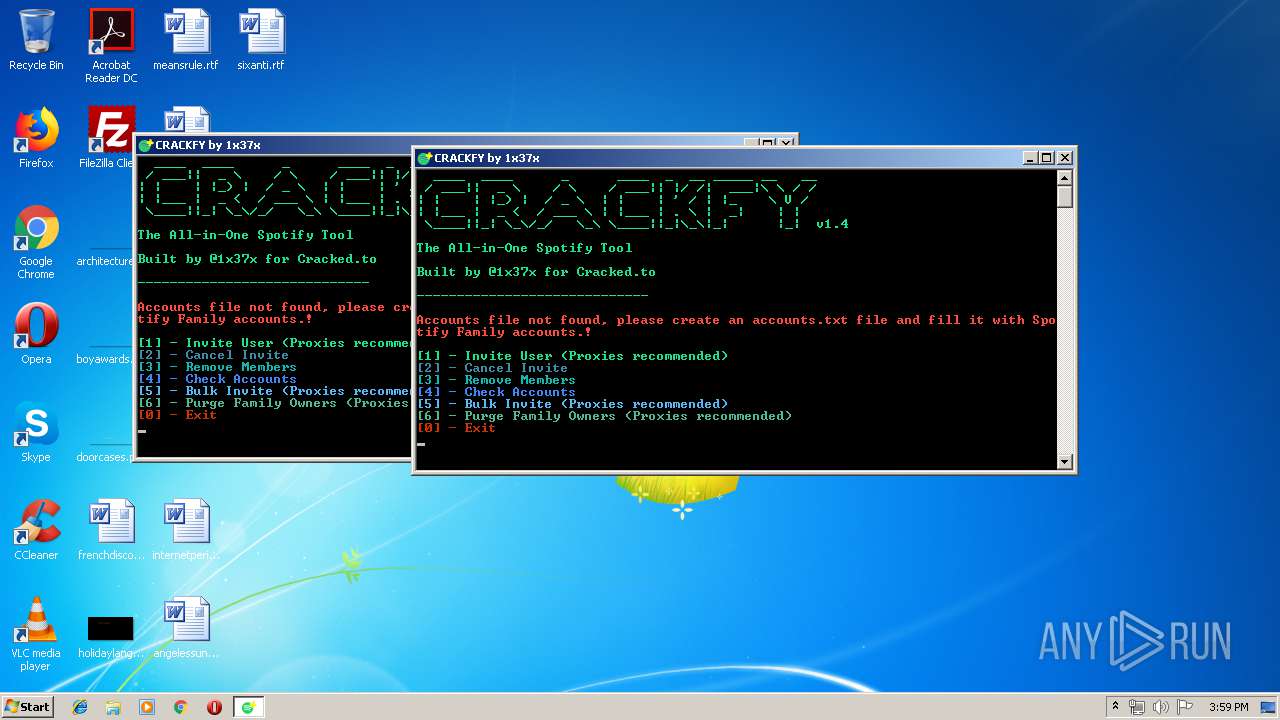Open Opera from the taskbar
Screen dimensions: 1280x720
tap(214, 707)
